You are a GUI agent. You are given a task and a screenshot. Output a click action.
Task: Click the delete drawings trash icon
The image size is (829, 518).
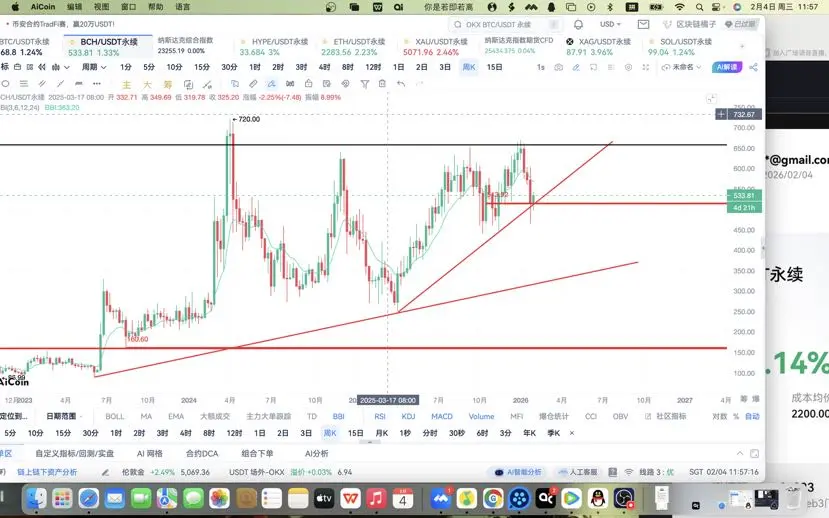[x=382, y=84]
